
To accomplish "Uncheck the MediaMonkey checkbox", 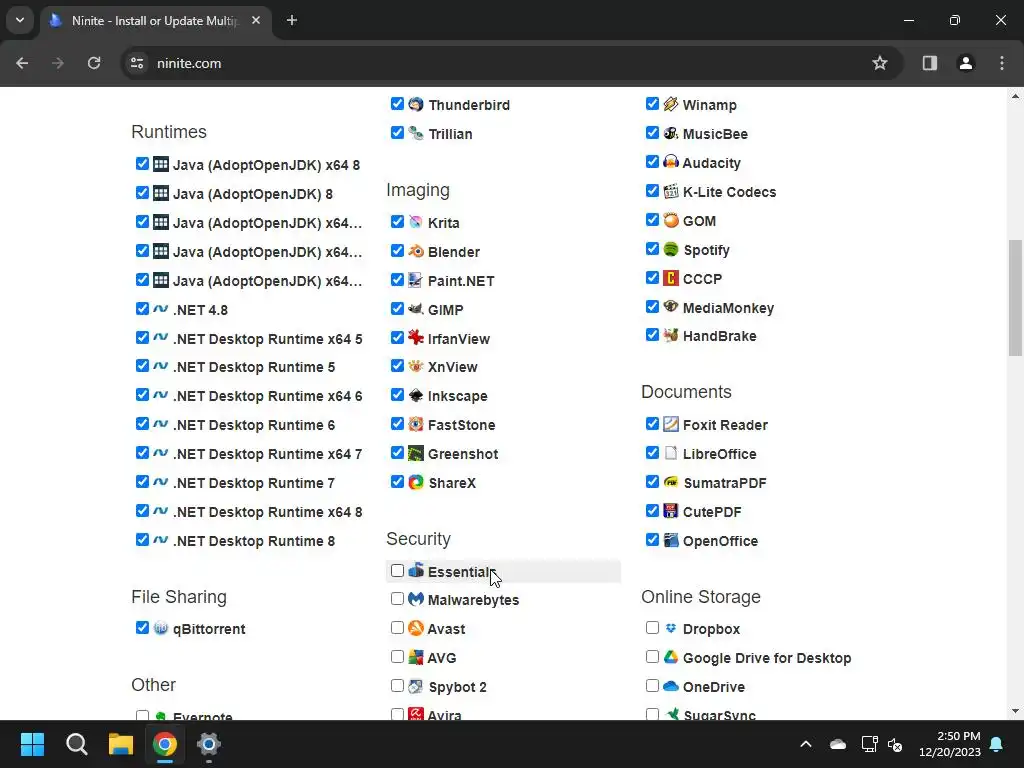I will pos(652,306).
